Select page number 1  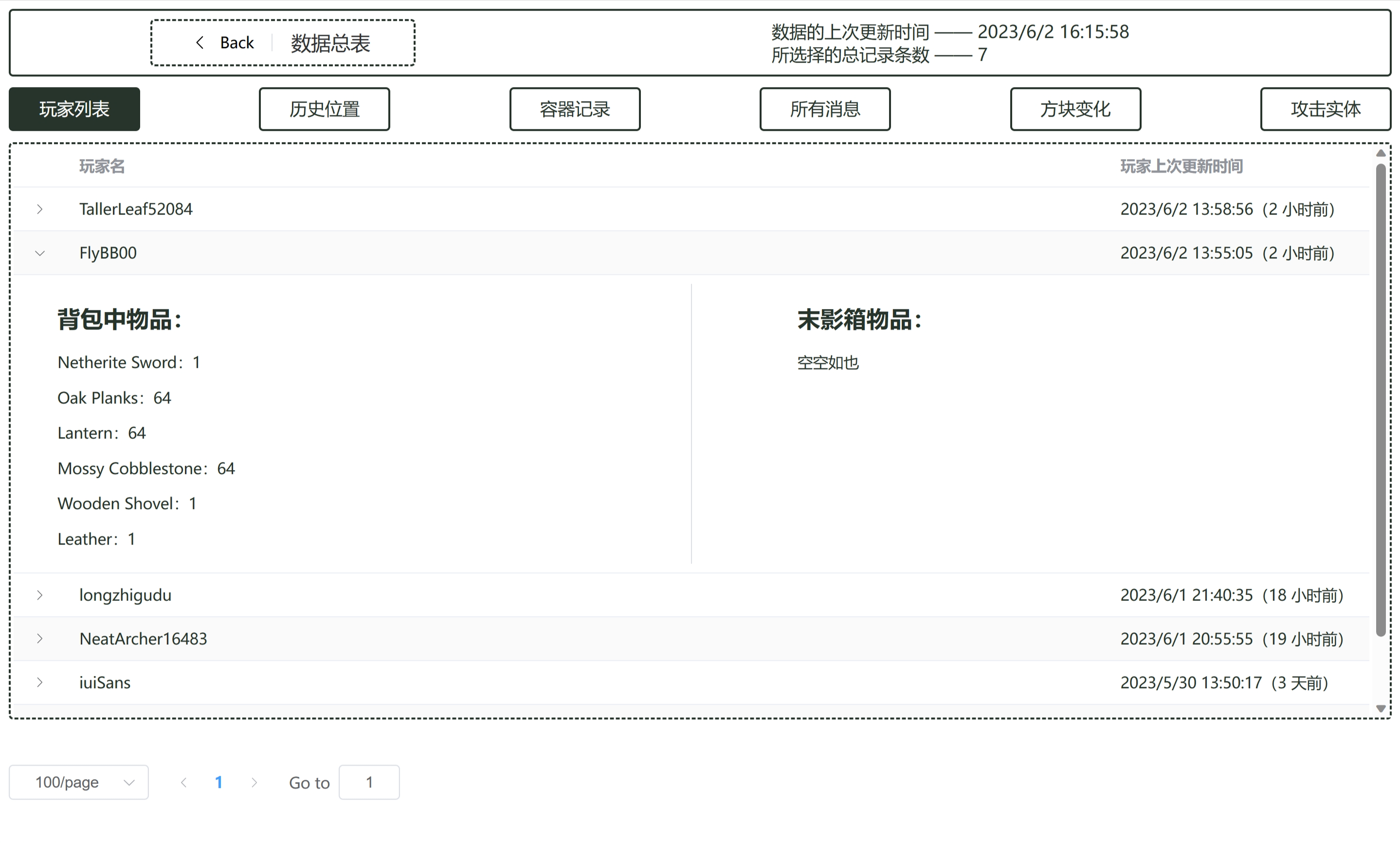(x=218, y=782)
